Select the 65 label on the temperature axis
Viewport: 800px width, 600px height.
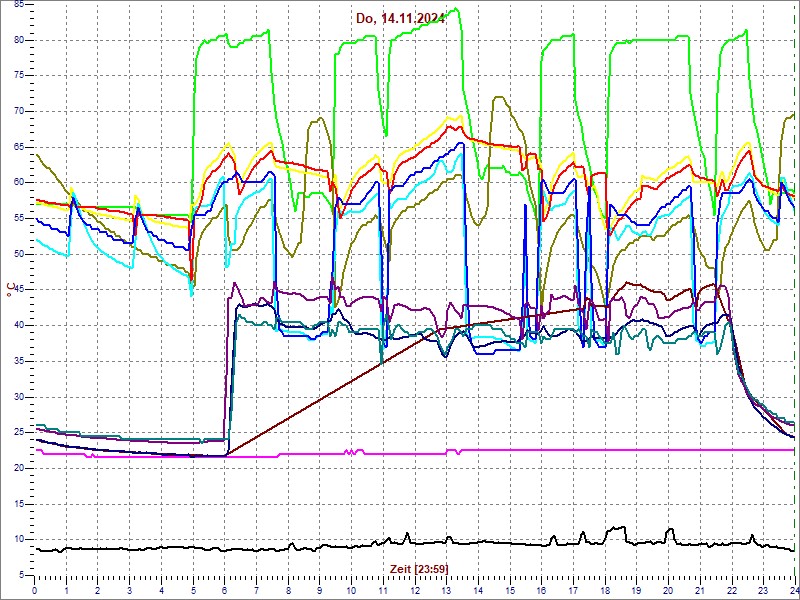pyautogui.click(x=19, y=147)
